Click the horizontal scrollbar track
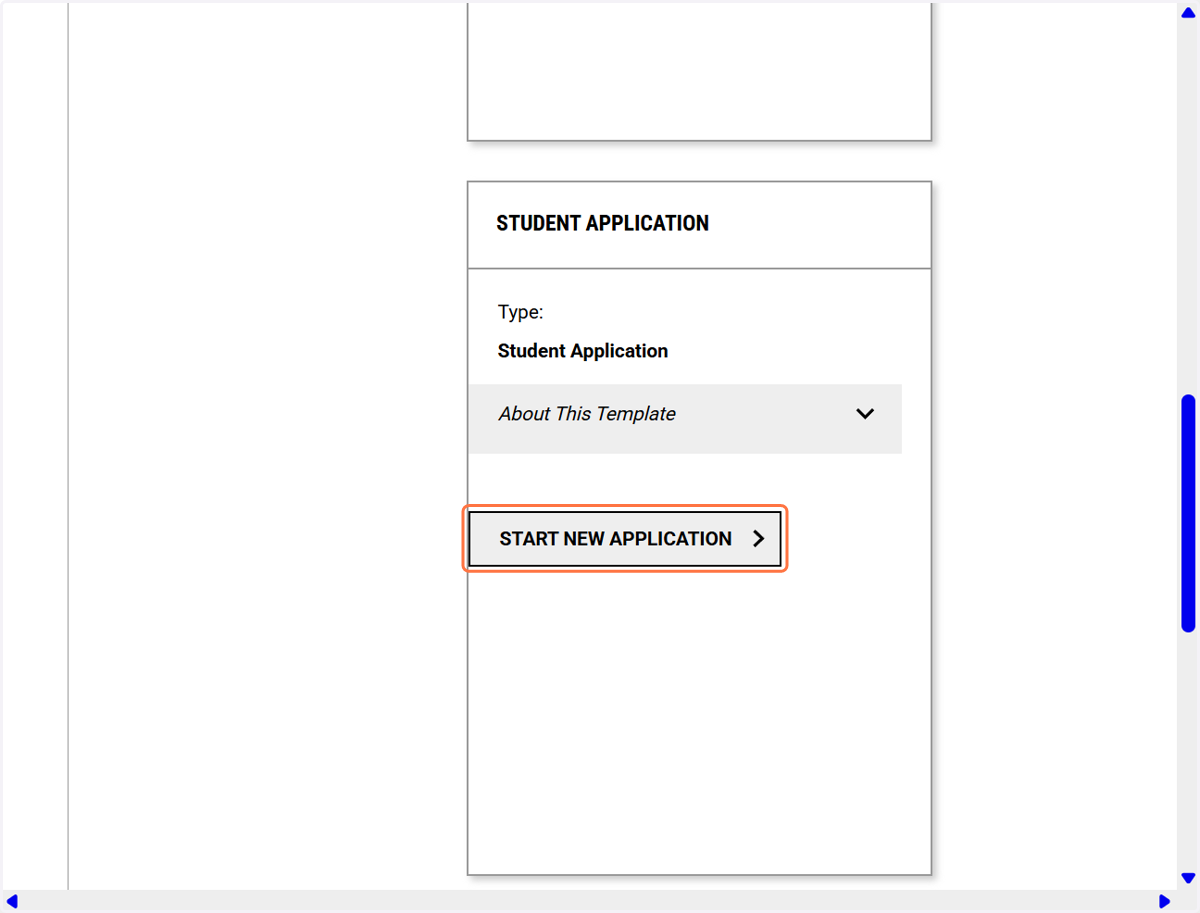The image size is (1200, 913). pyautogui.click(x=588, y=902)
